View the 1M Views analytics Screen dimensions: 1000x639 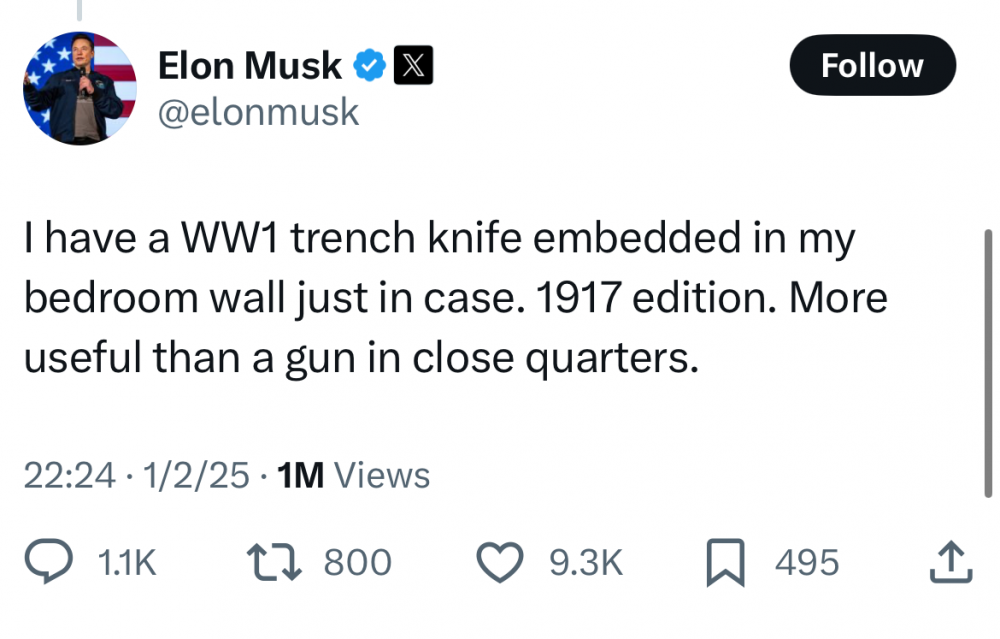tap(352, 475)
